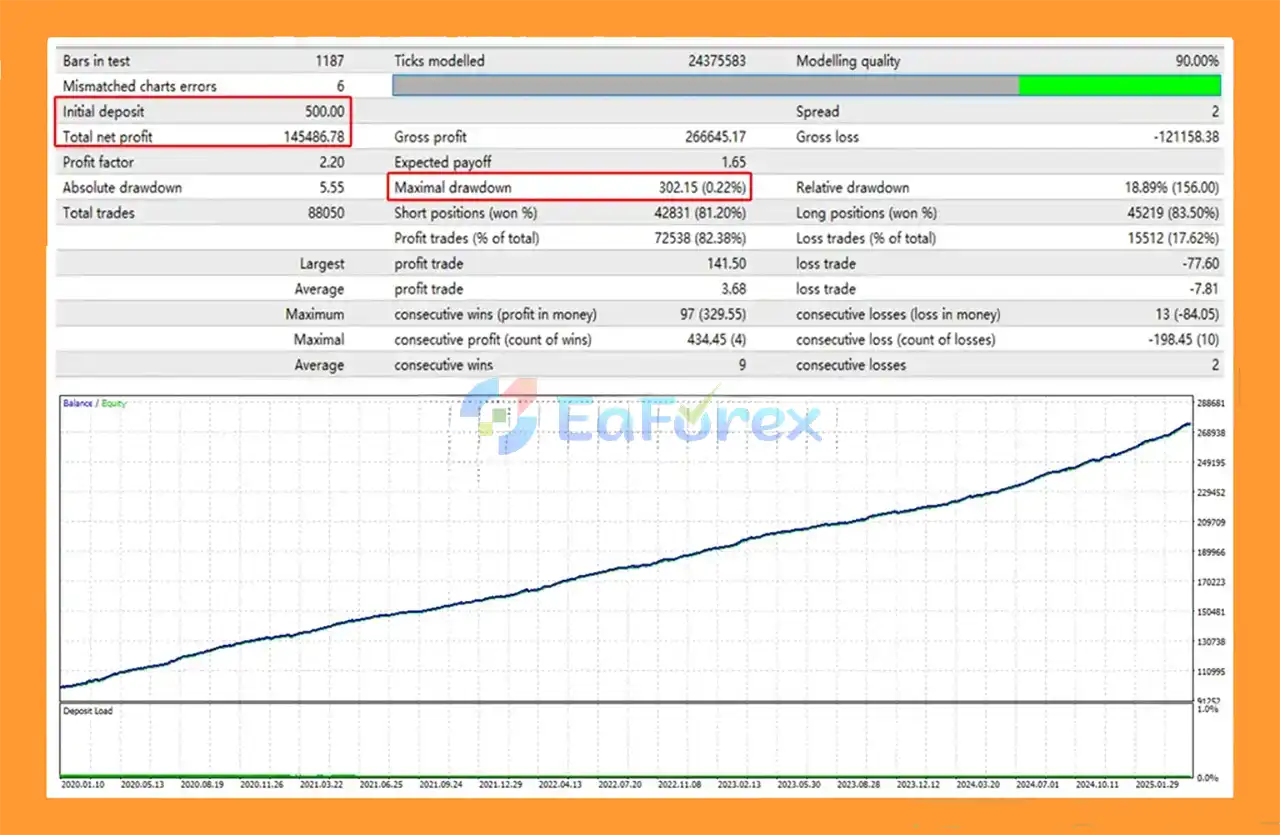This screenshot has height=835, width=1280.
Task: Click the Balance / Equity chart legend
Action: [x=95, y=404]
